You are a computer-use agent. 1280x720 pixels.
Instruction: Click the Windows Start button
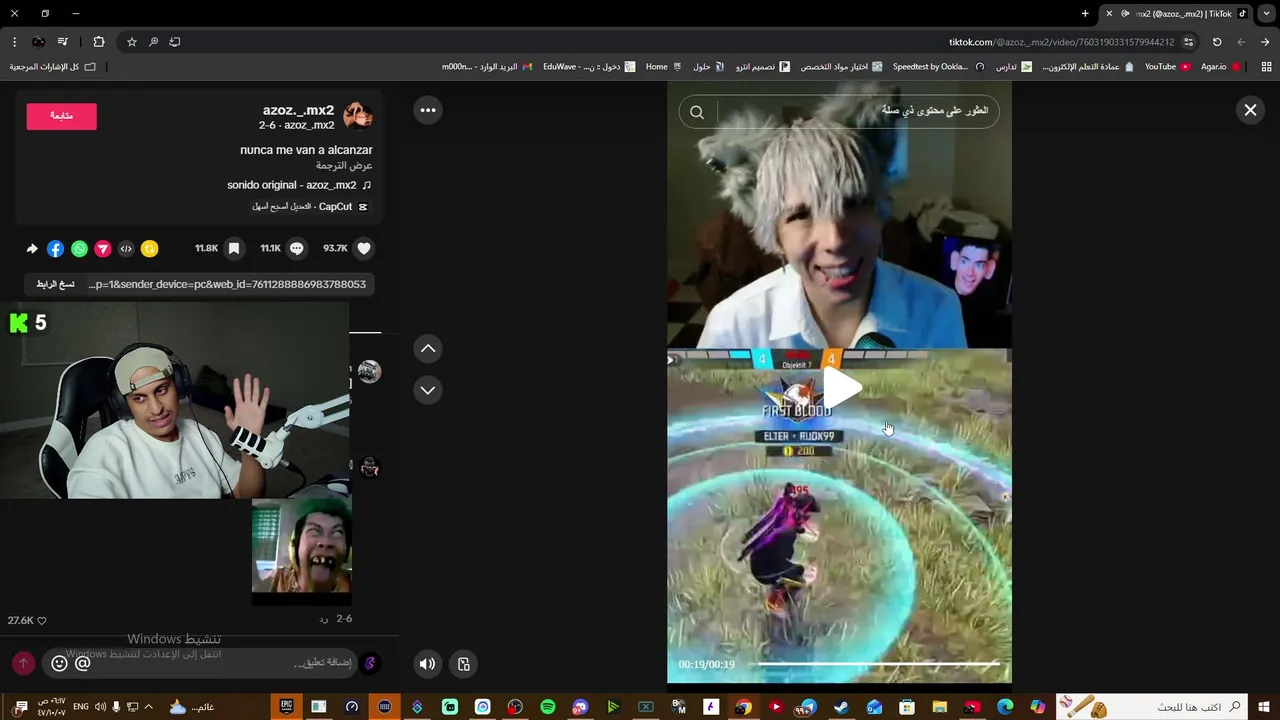tap(1265, 707)
